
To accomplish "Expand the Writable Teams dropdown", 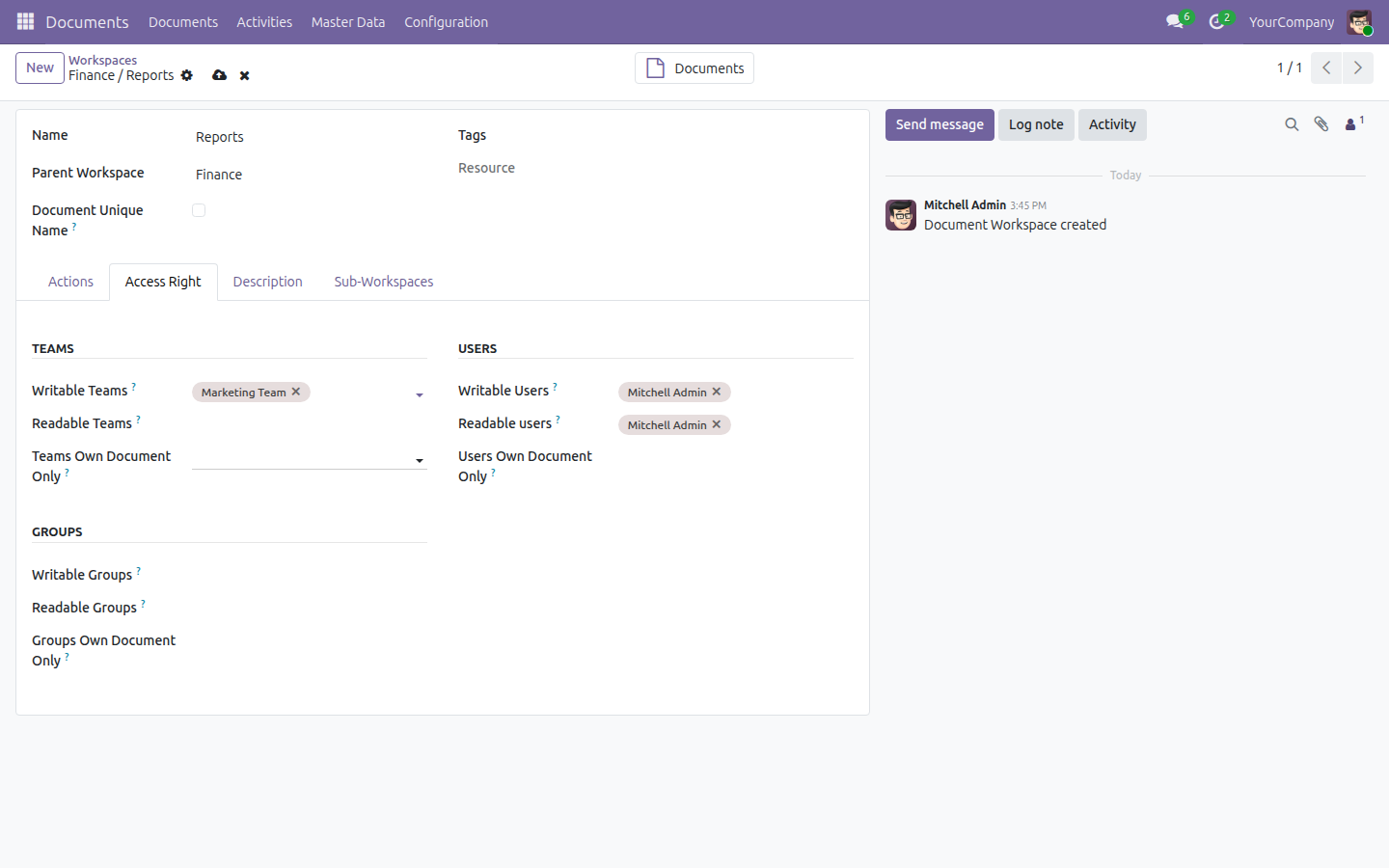I will tap(420, 394).
